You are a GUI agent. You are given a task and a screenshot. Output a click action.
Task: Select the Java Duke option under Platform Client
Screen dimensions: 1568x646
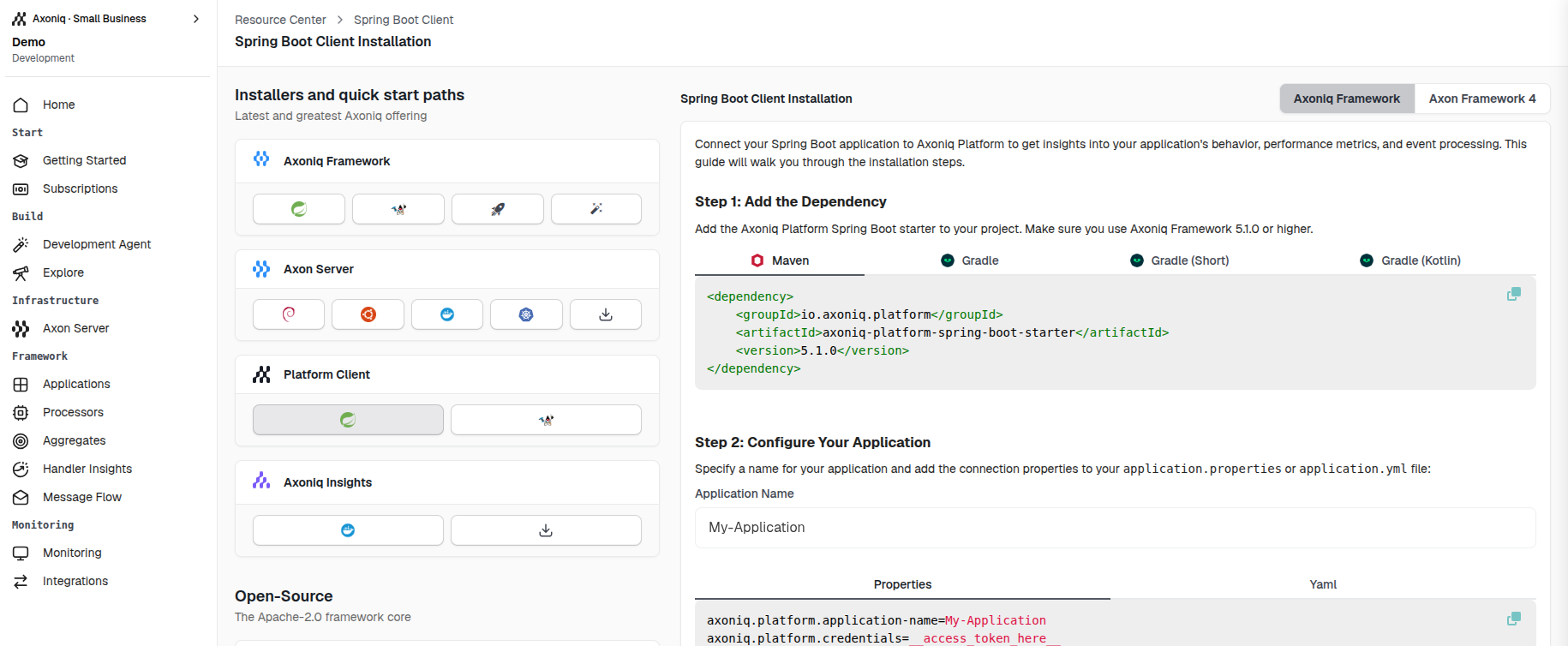click(546, 420)
